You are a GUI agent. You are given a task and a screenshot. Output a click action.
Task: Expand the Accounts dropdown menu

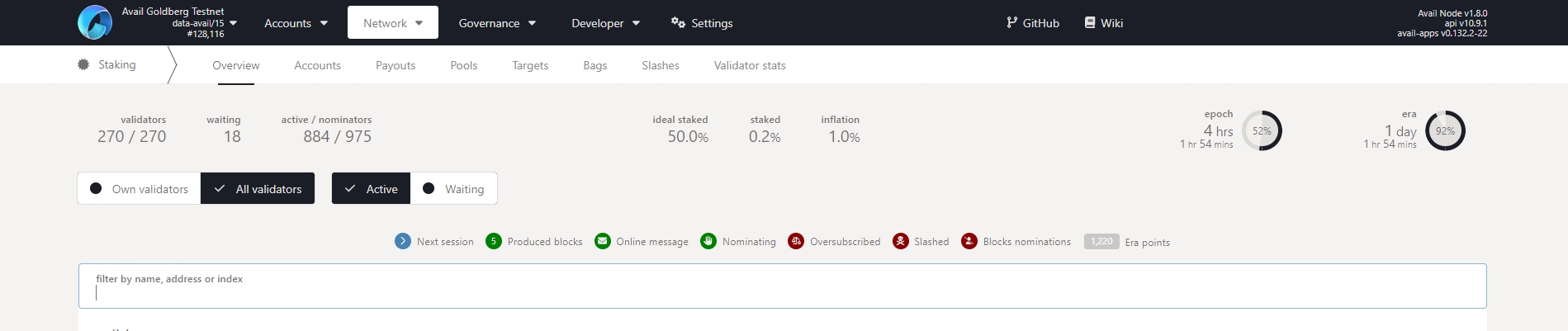[x=296, y=23]
